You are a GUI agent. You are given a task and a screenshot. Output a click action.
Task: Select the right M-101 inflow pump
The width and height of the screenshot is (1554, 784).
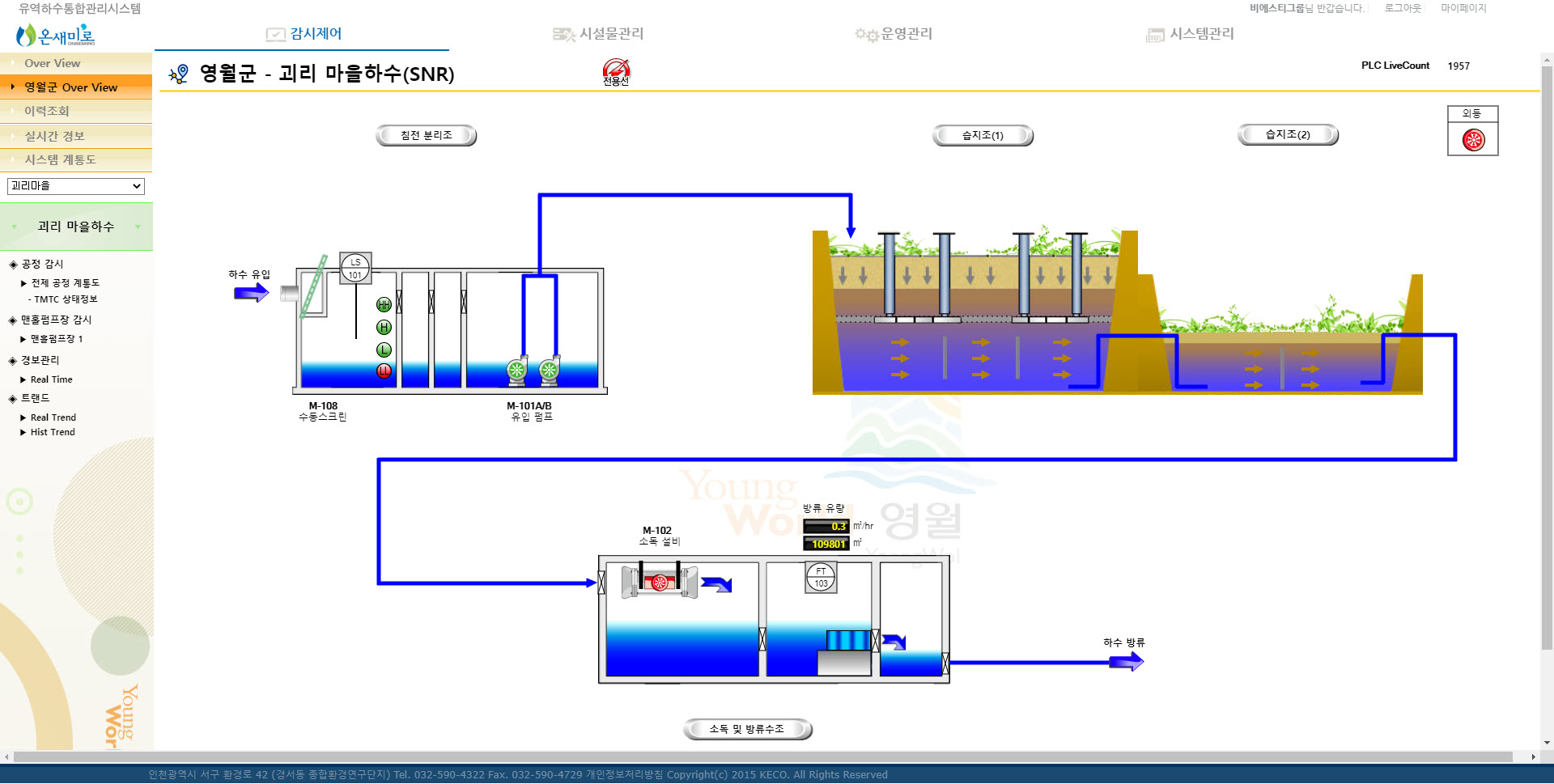coord(550,370)
